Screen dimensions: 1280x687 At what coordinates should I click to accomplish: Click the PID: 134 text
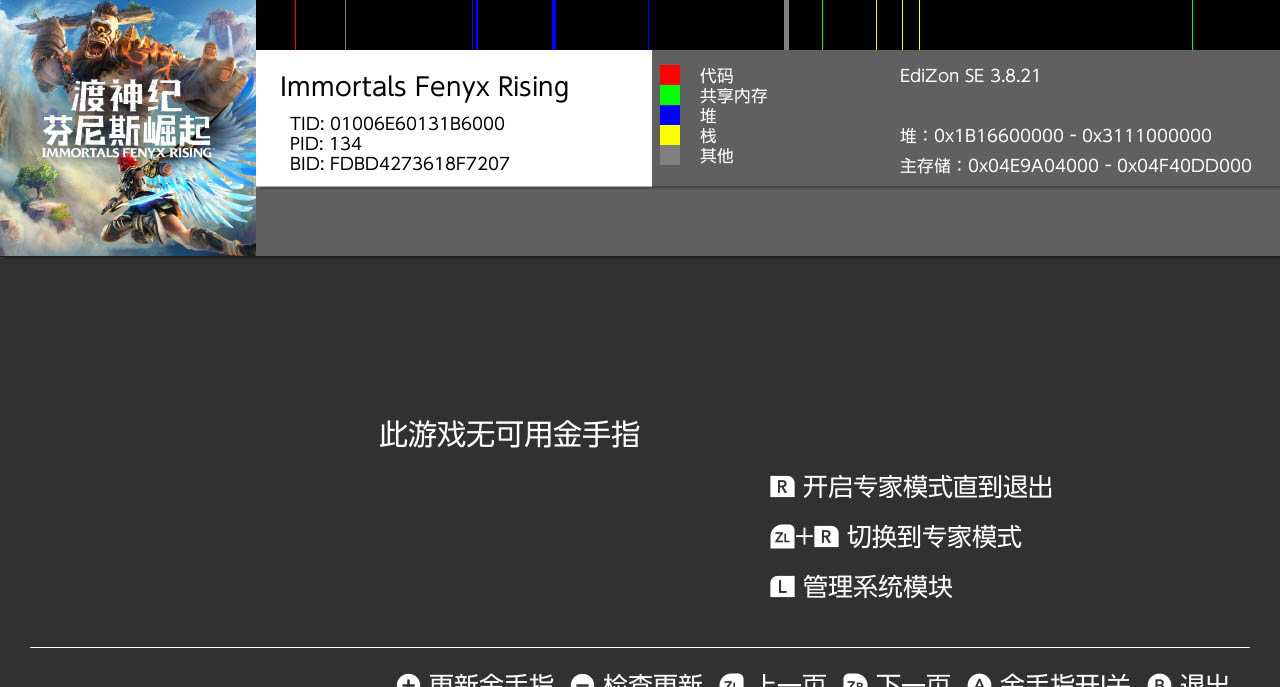(326, 144)
